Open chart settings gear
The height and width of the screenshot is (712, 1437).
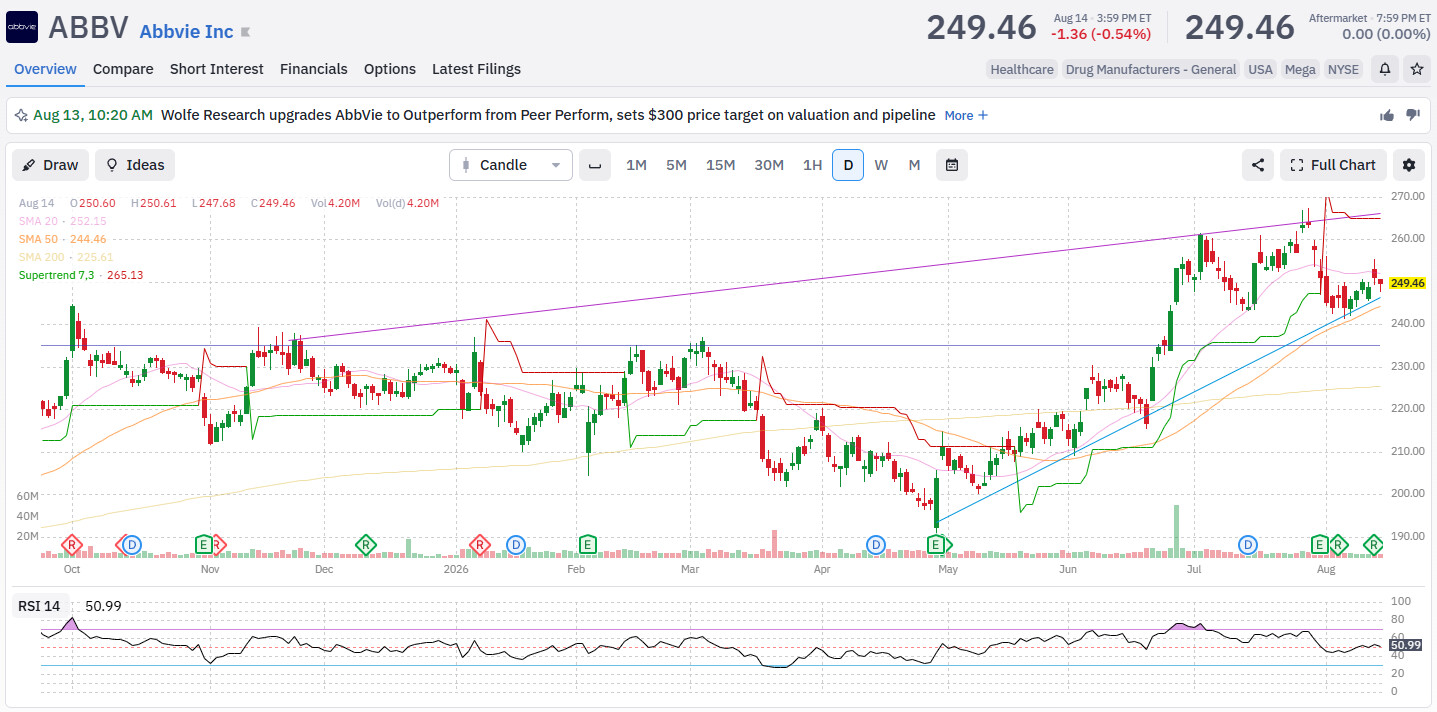tap(1410, 165)
